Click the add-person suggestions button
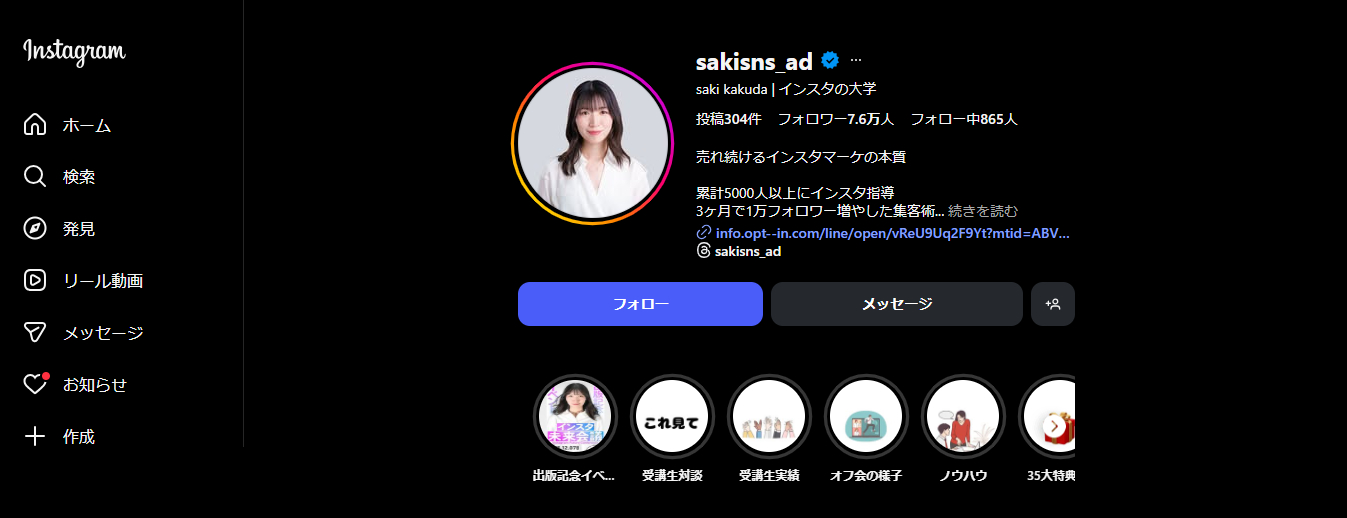The width and height of the screenshot is (1347, 518). 1053,304
